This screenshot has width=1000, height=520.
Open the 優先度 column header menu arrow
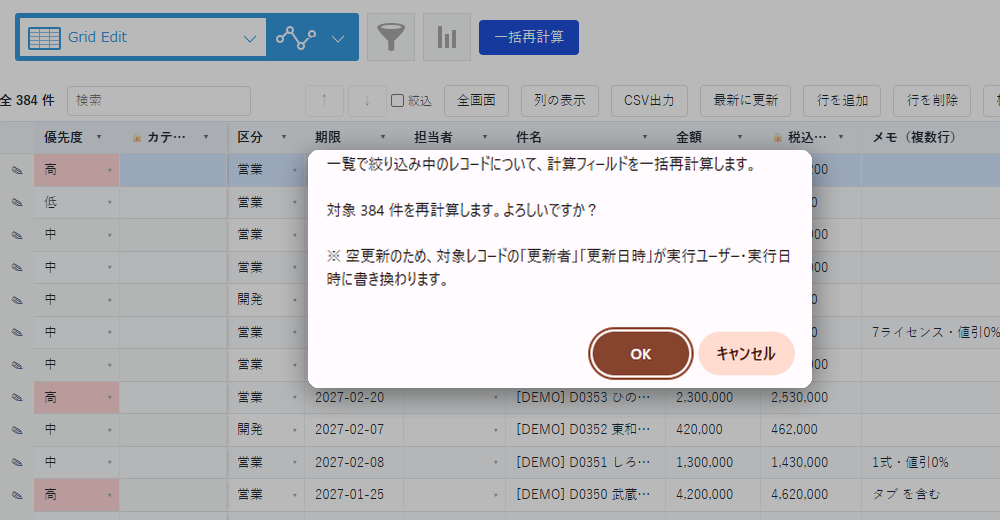click(99, 137)
